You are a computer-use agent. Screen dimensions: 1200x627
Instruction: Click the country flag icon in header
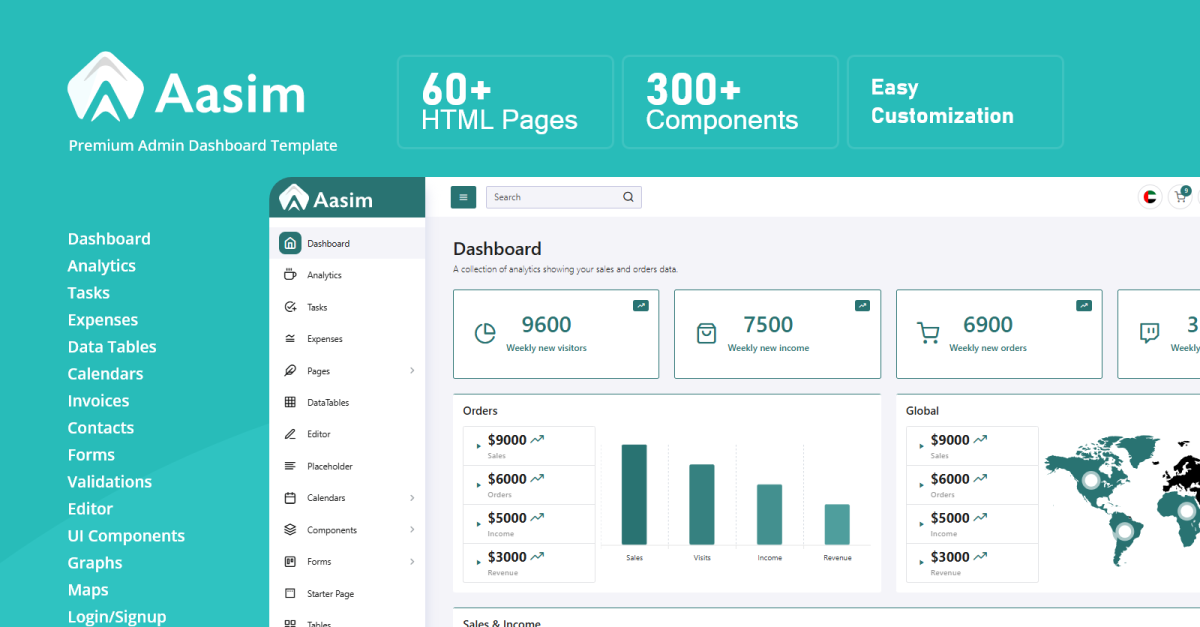point(1150,197)
